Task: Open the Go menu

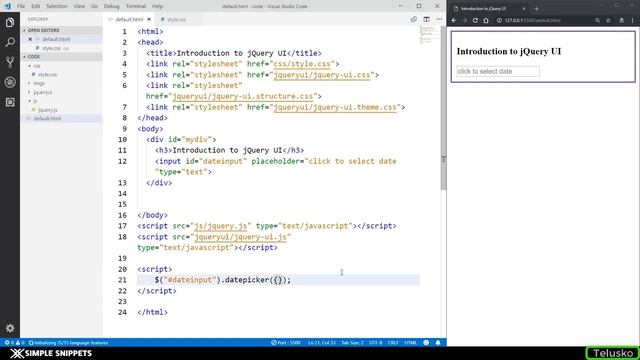Action: click(x=94, y=6)
